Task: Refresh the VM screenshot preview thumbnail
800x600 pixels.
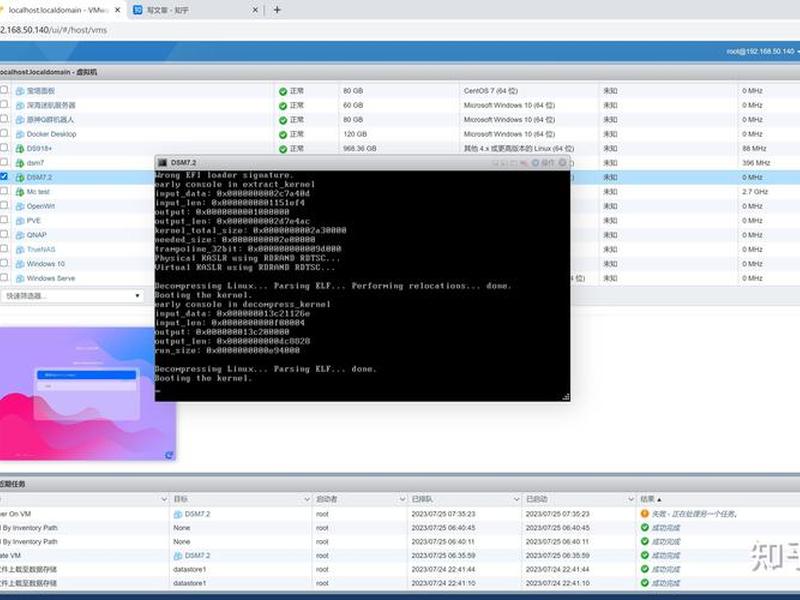Action: coord(169,455)
